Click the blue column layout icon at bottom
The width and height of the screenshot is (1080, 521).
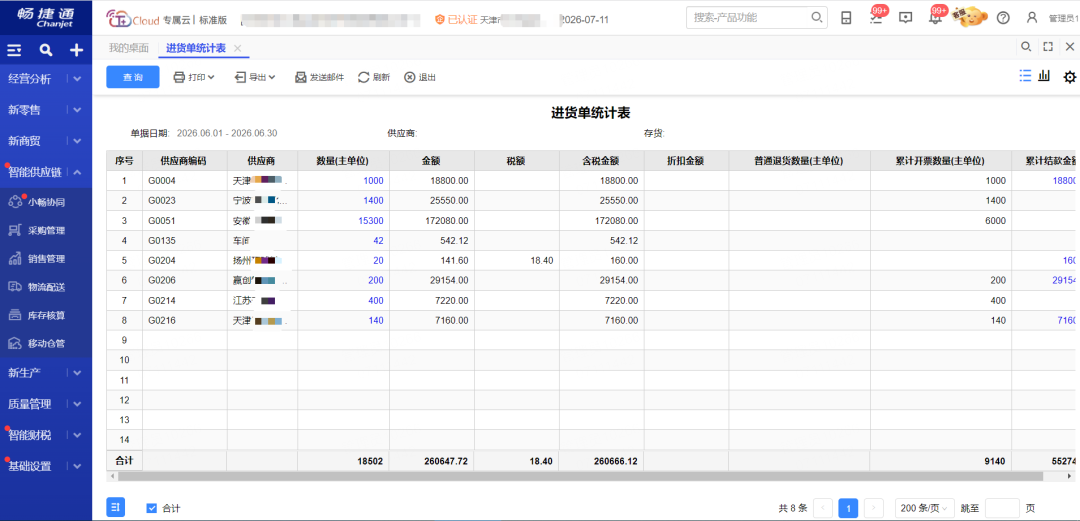pyautogui.click(x=116, y=507)
